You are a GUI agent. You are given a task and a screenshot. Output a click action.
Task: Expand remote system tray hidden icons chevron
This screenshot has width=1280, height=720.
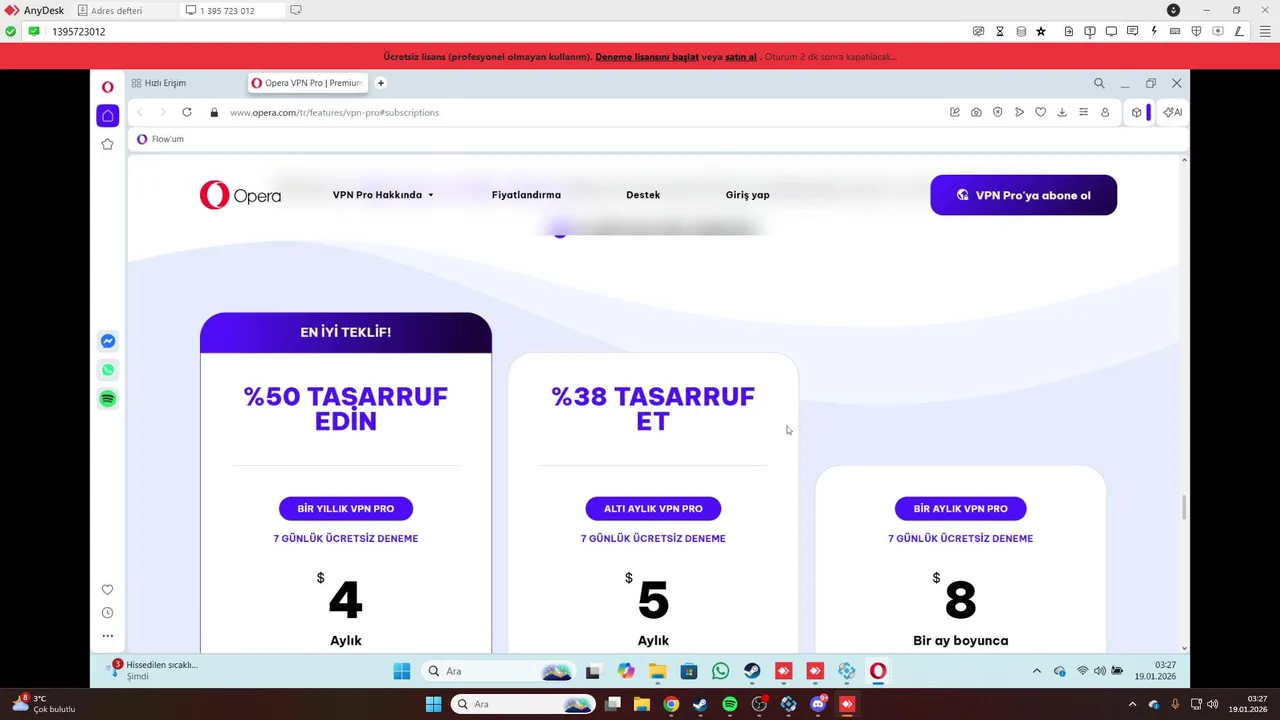(x=1036, y=671)
